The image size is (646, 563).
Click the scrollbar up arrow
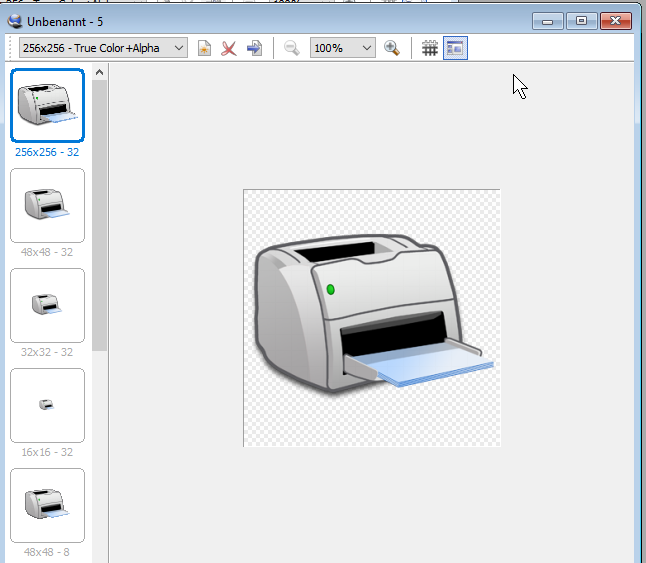coord(99,72)
